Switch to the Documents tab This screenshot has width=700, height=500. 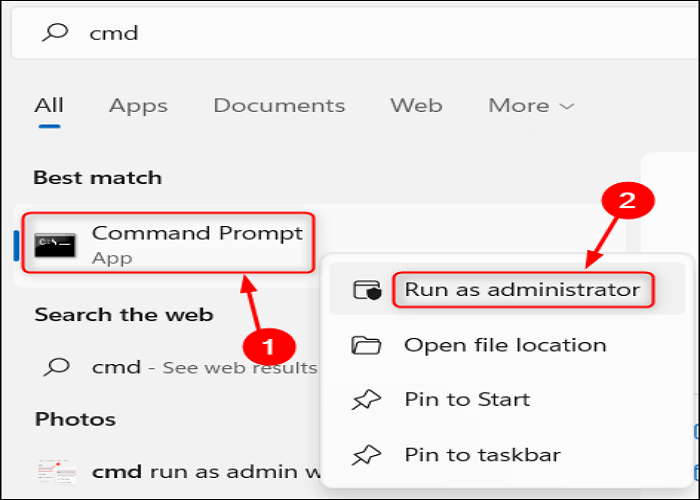pyautogui.click(x=279, y=106)
